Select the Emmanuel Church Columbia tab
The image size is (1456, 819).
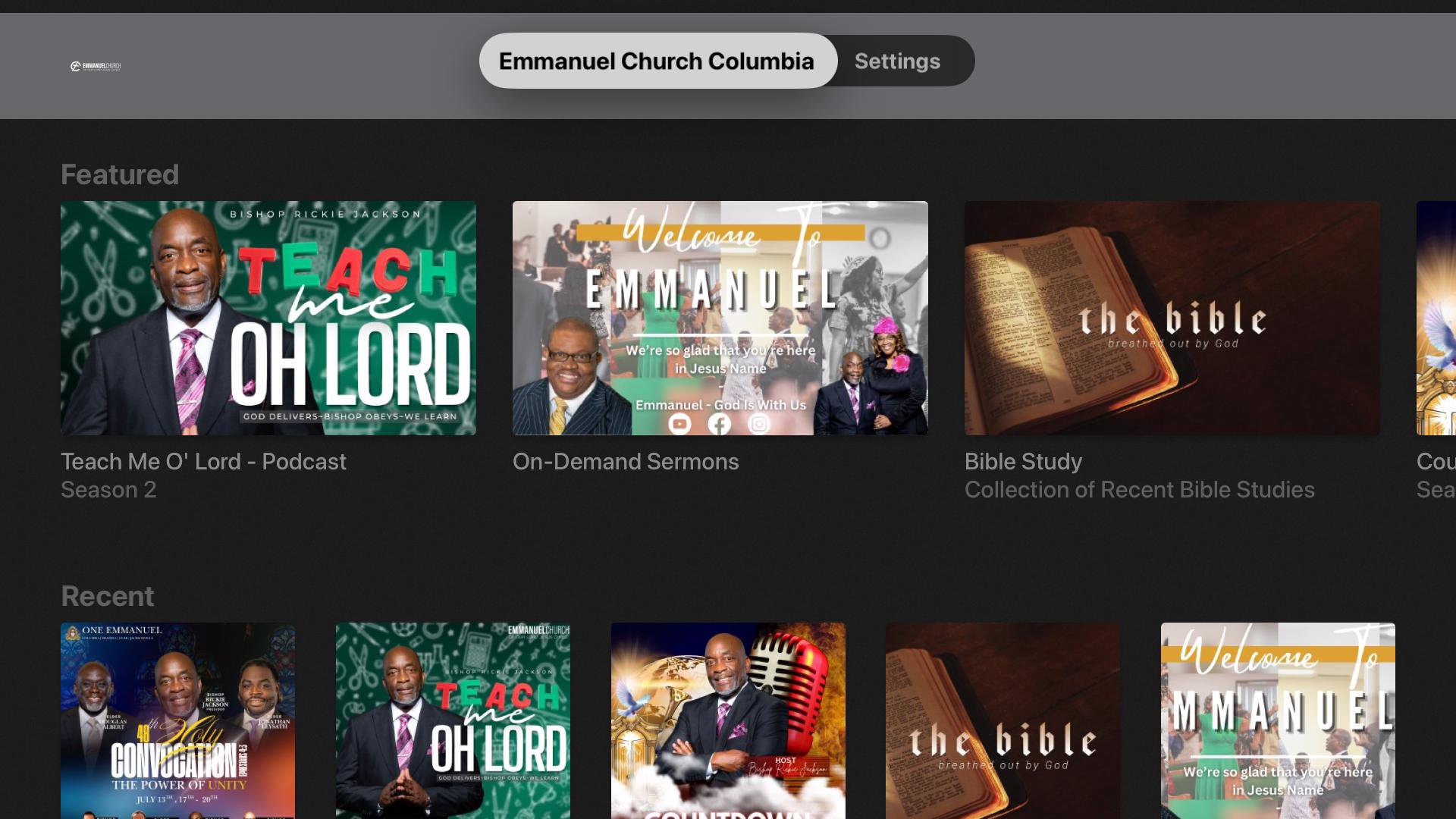657,61
